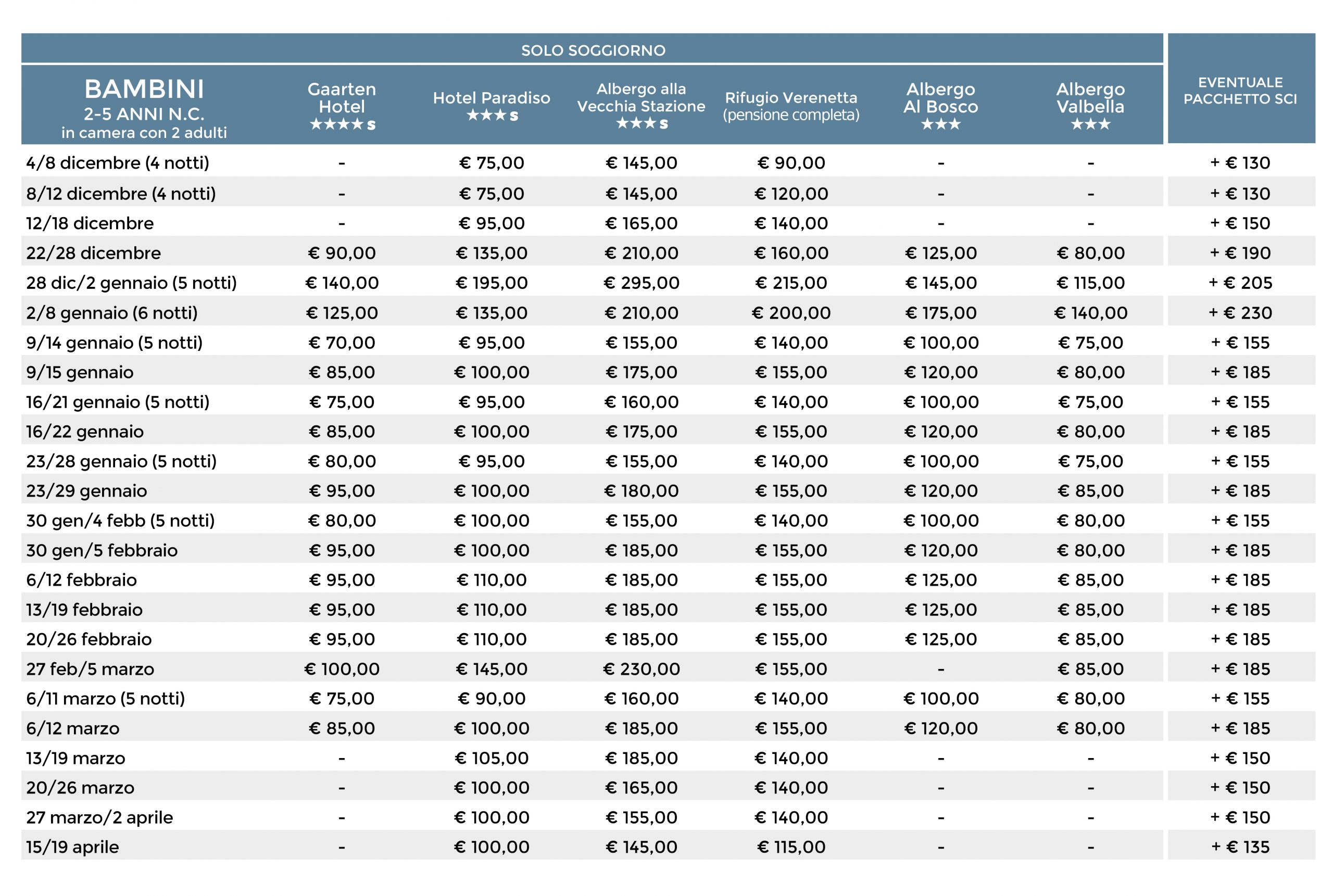Click the + € 230 ski package value
This screenshot has height=896, width=1333.
(x=1240, y=312)
